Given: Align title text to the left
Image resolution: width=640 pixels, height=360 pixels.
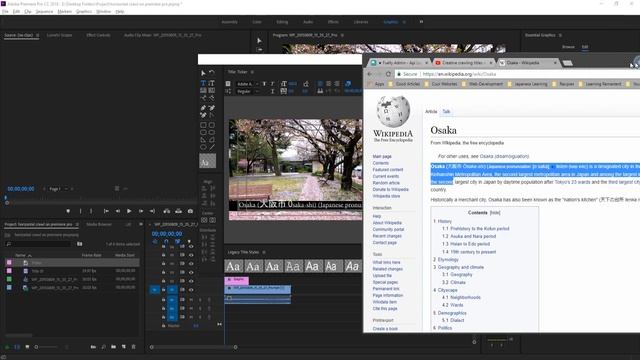Looking at the screenshot, I should 320,84.
